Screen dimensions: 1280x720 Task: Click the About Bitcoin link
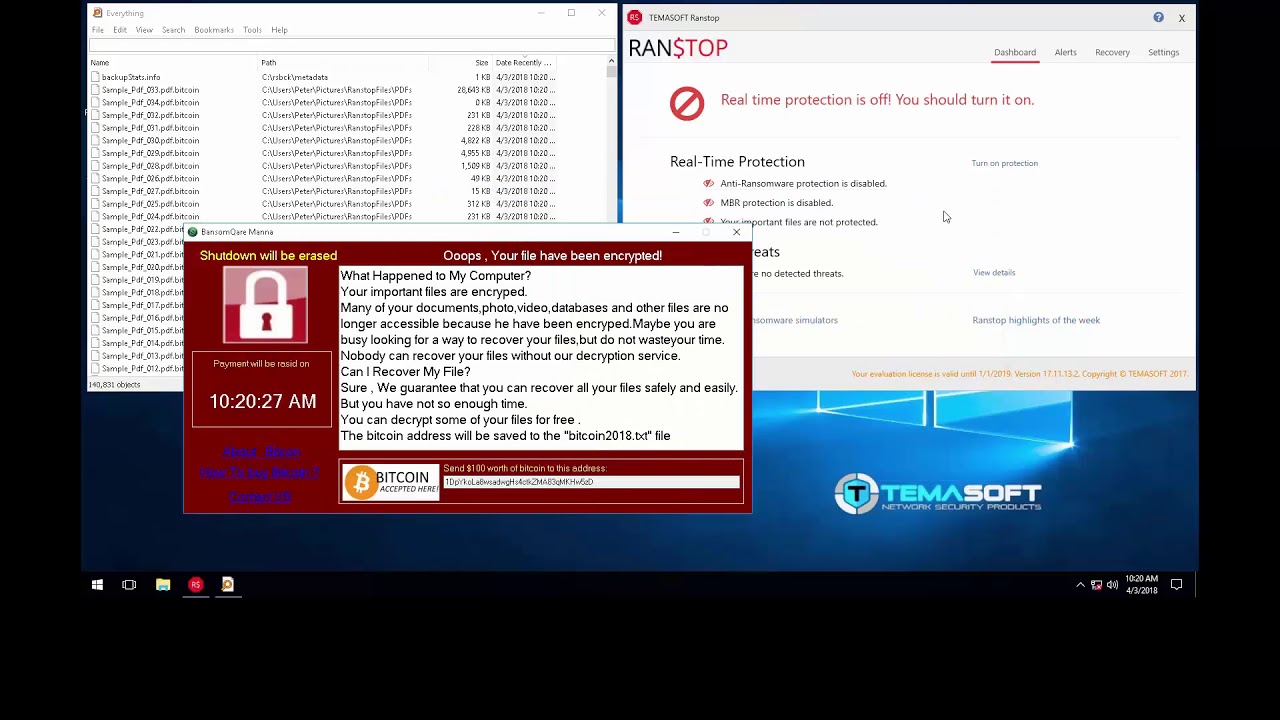[x=260, y=452]
